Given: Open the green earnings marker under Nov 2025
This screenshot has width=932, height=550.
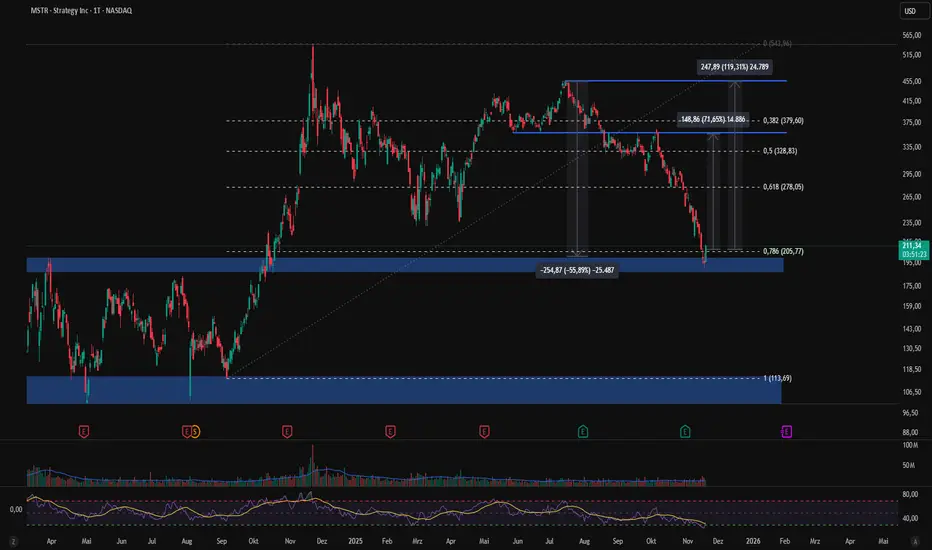Looking at the screenshot, I should point(685,432).
